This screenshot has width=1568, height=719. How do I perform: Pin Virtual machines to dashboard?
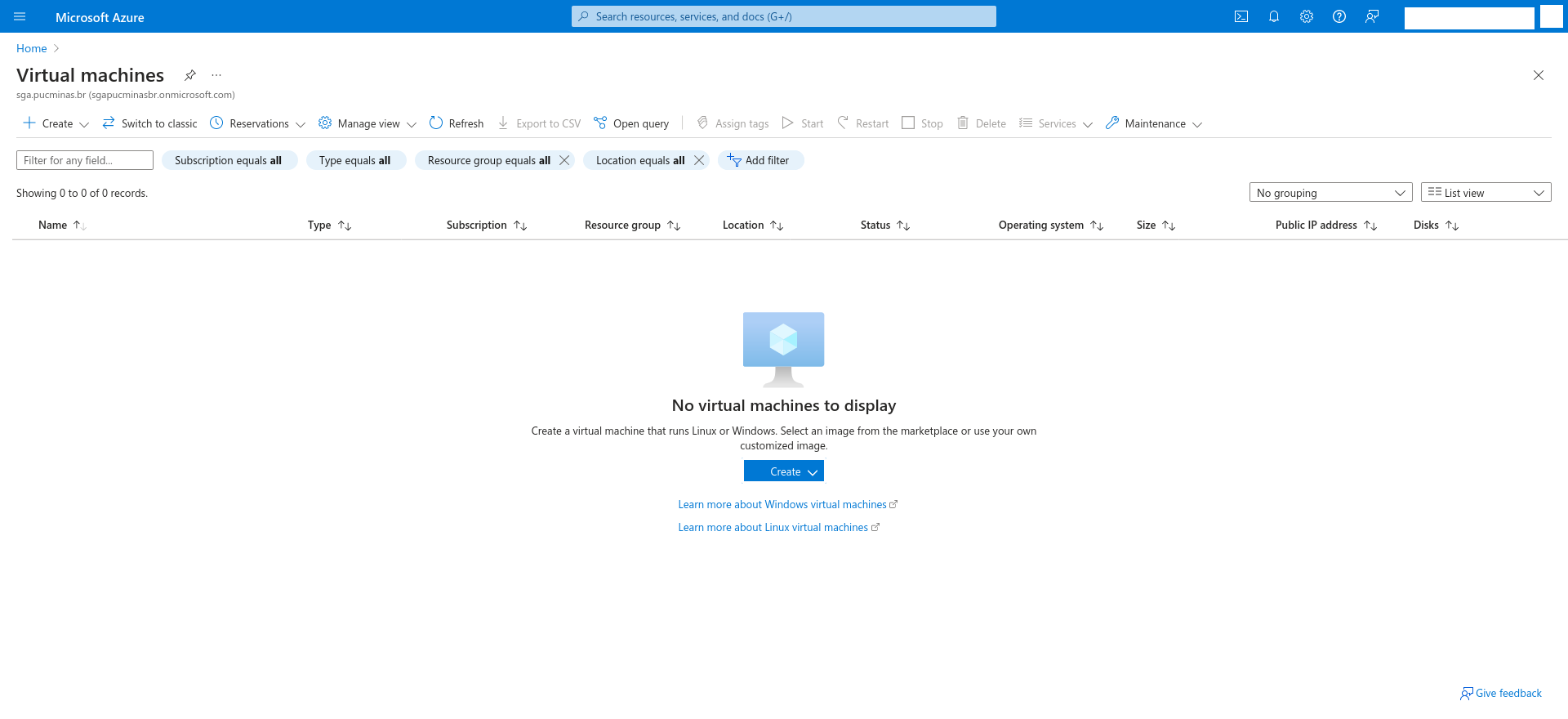pos(189,75)
